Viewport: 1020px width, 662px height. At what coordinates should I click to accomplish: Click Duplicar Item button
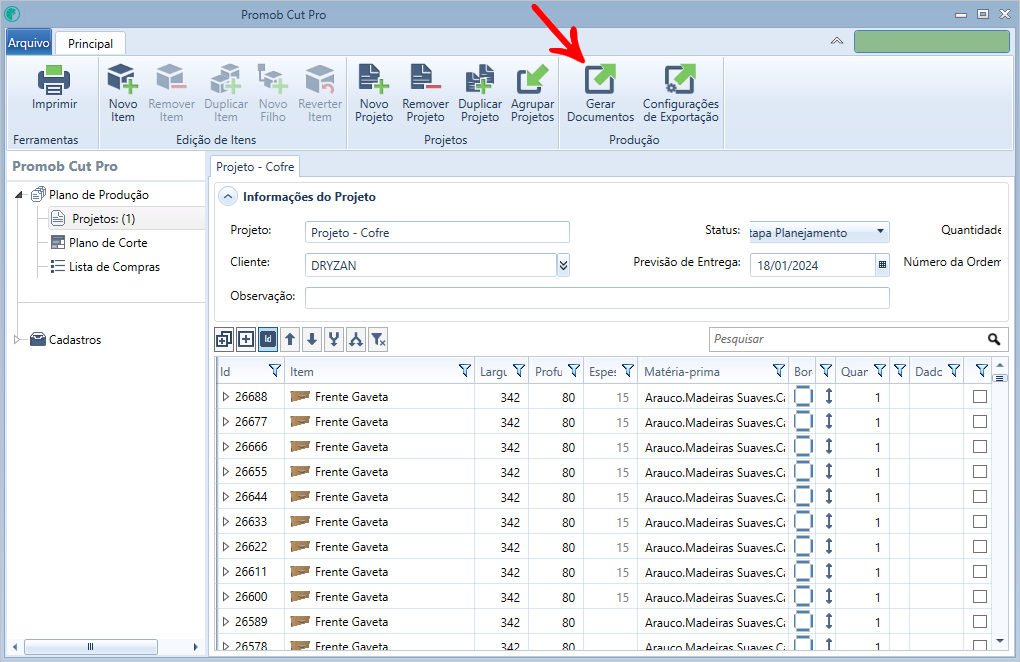coord(226,93)
